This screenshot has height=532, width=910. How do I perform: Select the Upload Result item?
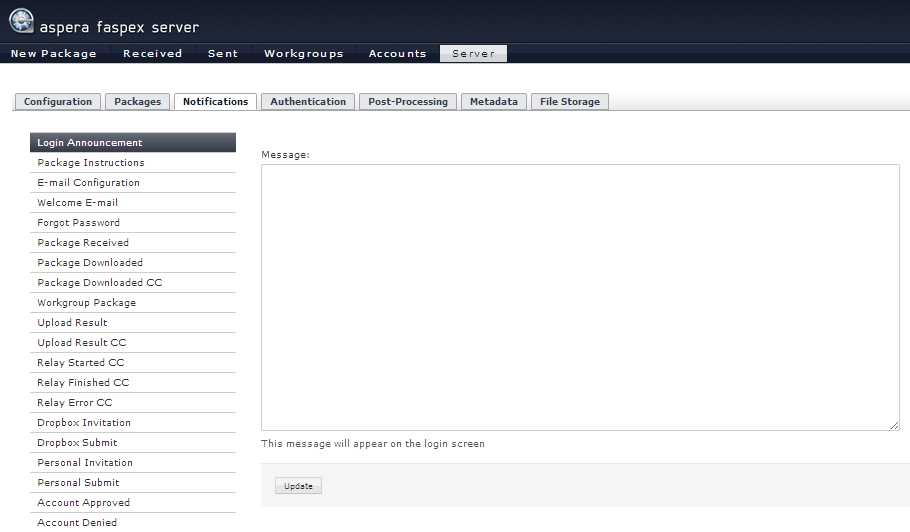[x=133, y=323]
